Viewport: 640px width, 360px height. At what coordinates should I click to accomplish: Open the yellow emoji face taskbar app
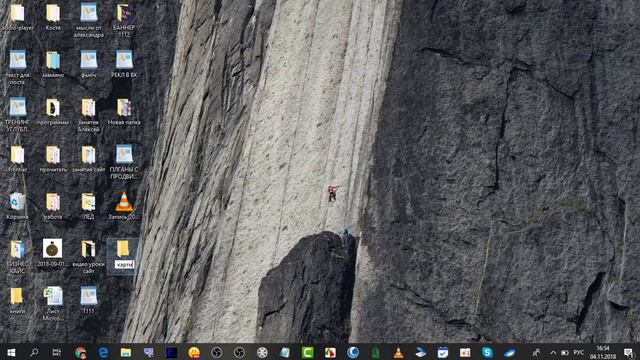(194, 352)
